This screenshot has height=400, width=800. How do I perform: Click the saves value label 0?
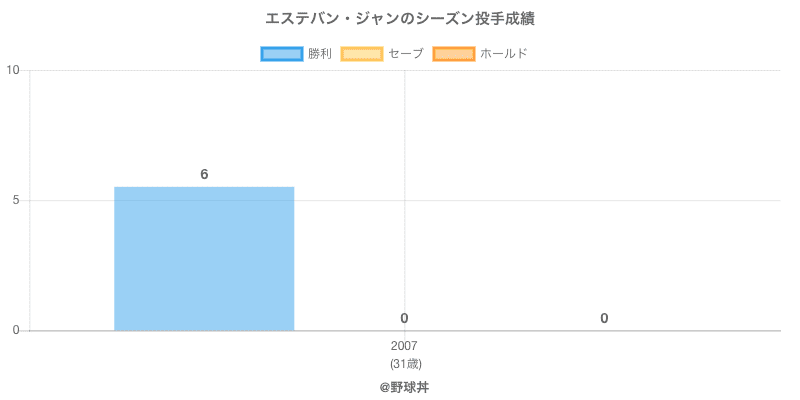pyautogui.click(x=404, y=318)
